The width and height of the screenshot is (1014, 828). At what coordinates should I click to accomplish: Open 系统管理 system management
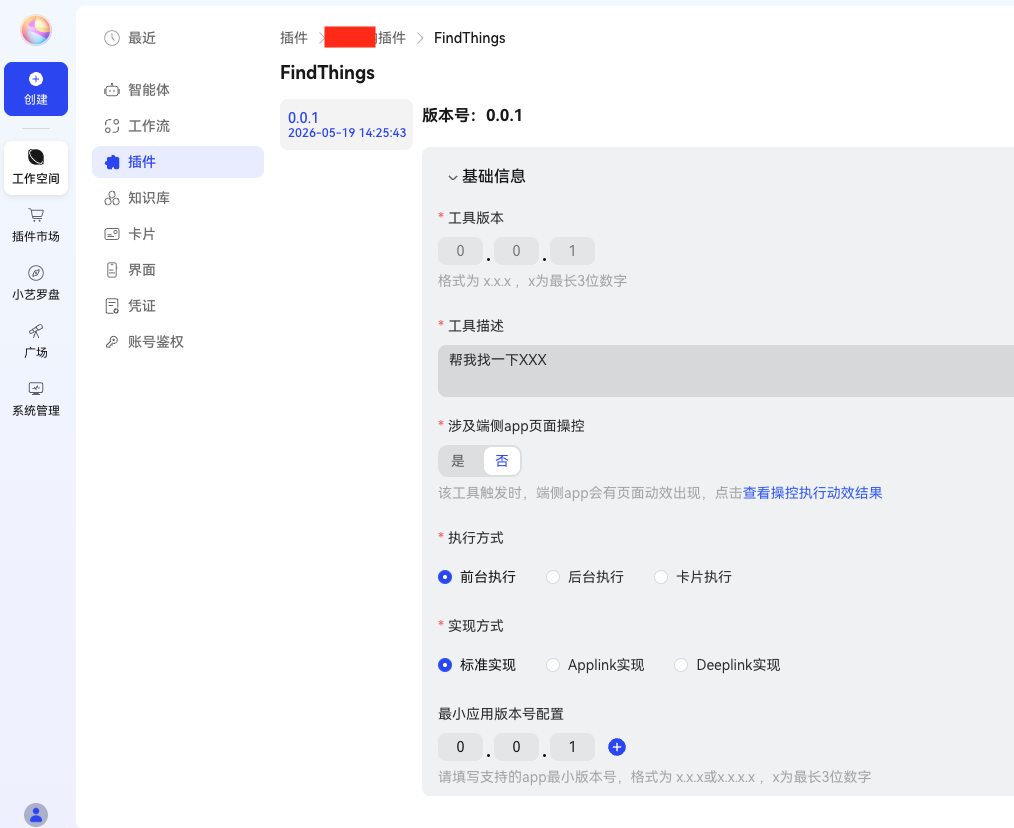click(36, 400)
